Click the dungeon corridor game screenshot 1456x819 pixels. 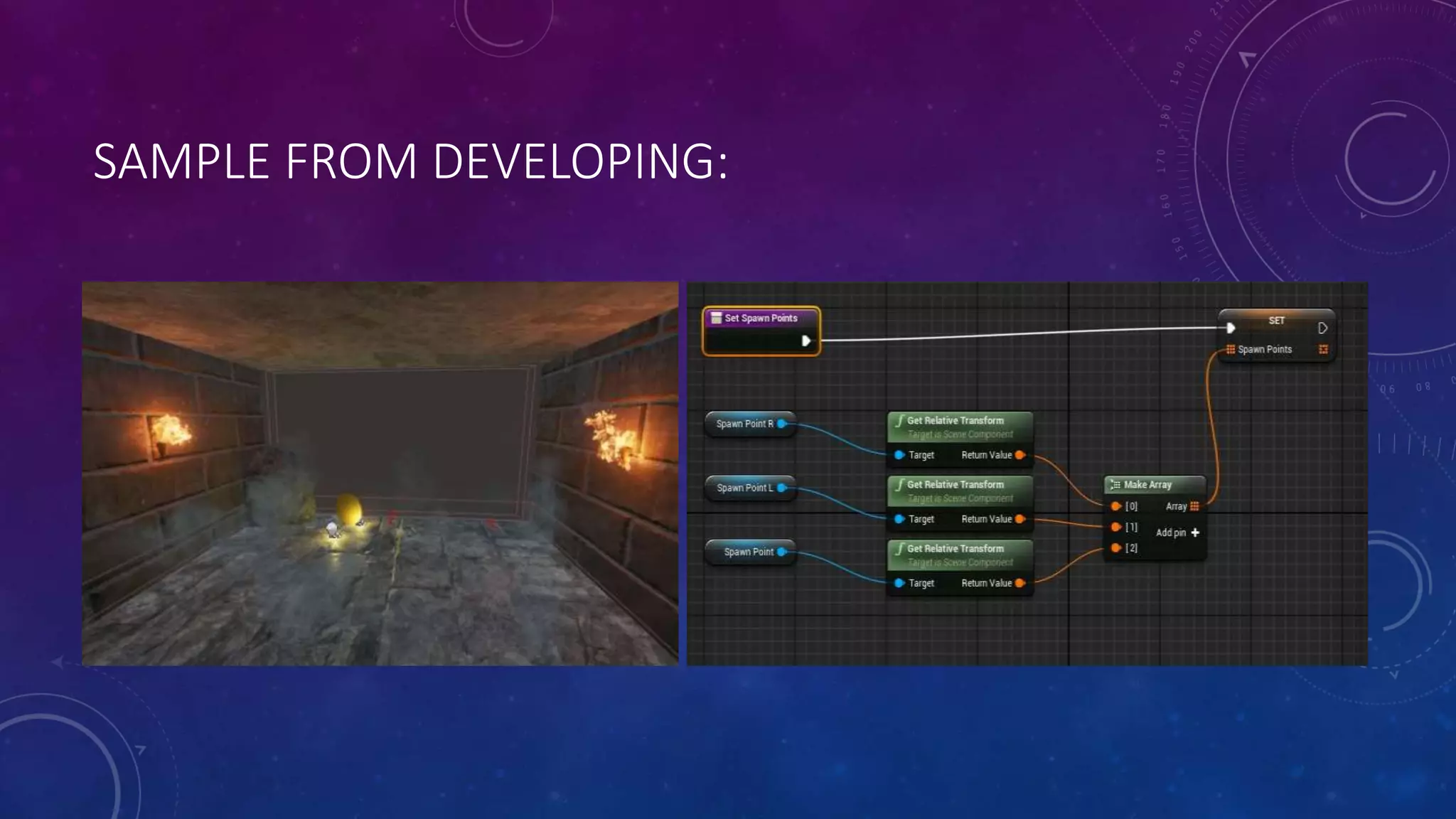point(380,473)
